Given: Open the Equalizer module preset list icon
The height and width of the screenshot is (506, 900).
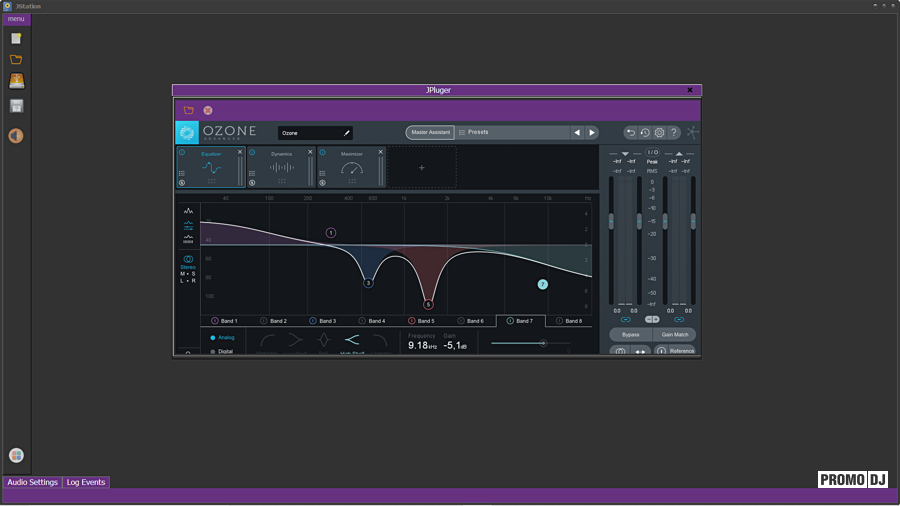Looking at the screenshot, I should (x=182, y=173).
